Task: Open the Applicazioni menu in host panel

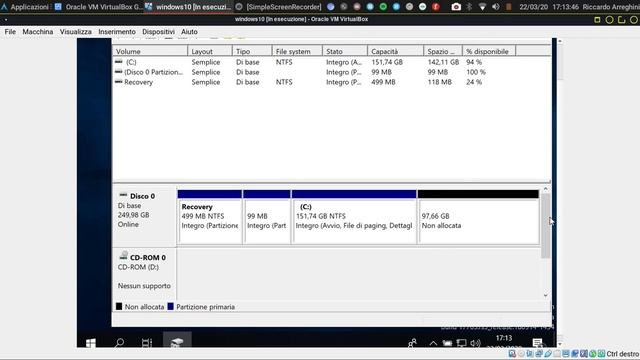Action: (25, 7)
